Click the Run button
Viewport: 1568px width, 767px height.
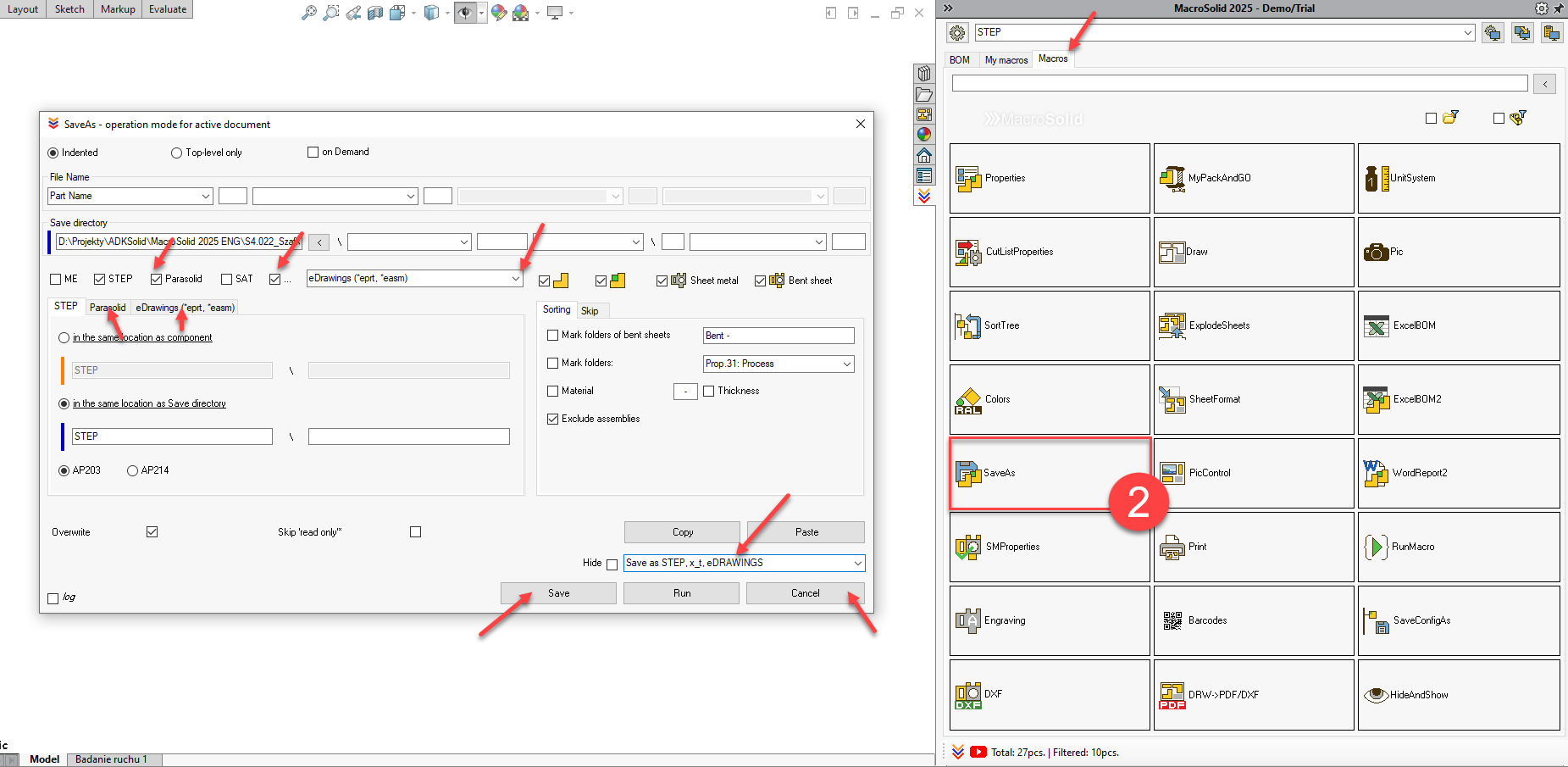[x=682, y=593]
